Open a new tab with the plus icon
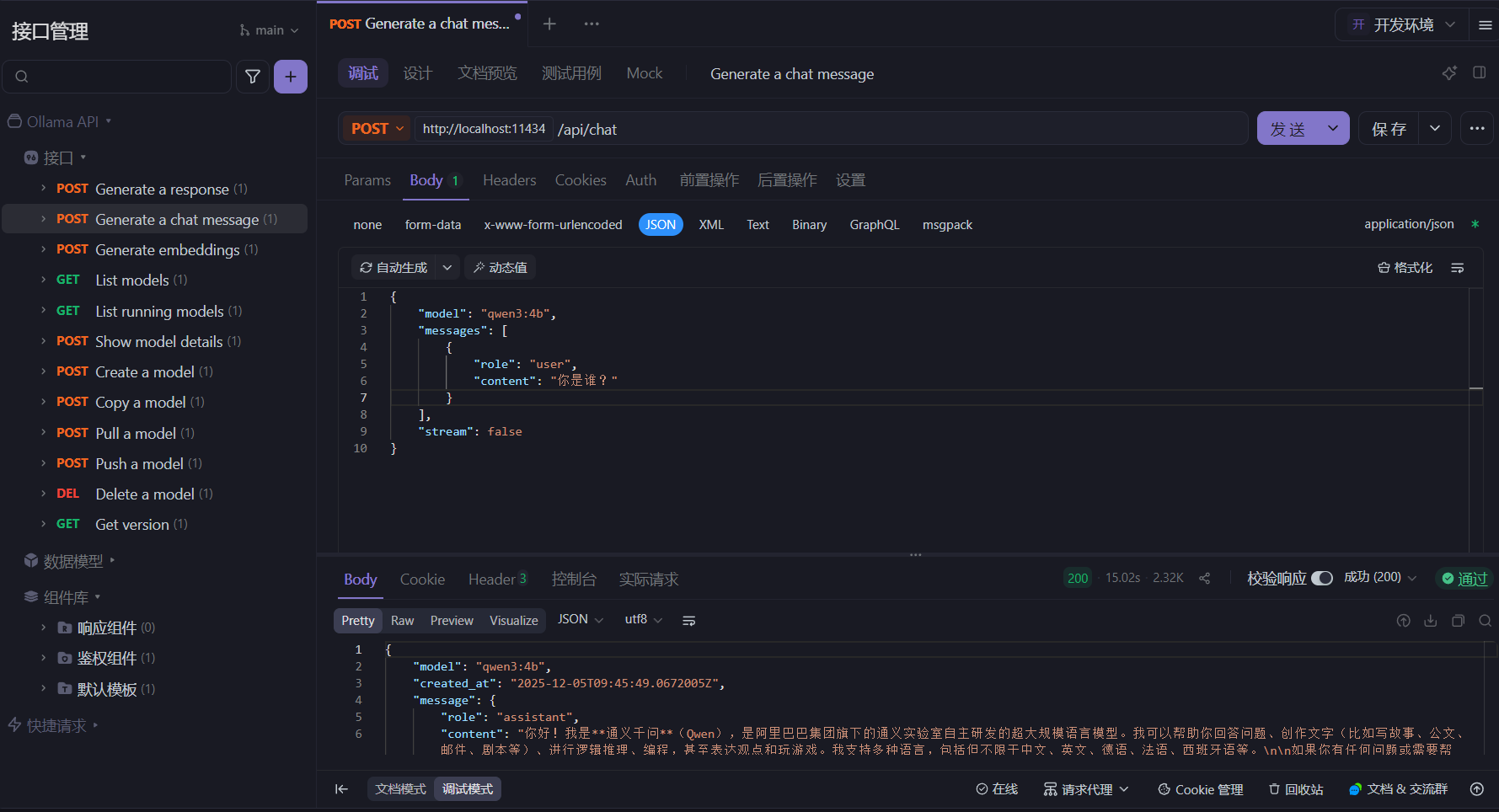The height and width of the screenshot is (812, 1499). [x=549, y=24]
